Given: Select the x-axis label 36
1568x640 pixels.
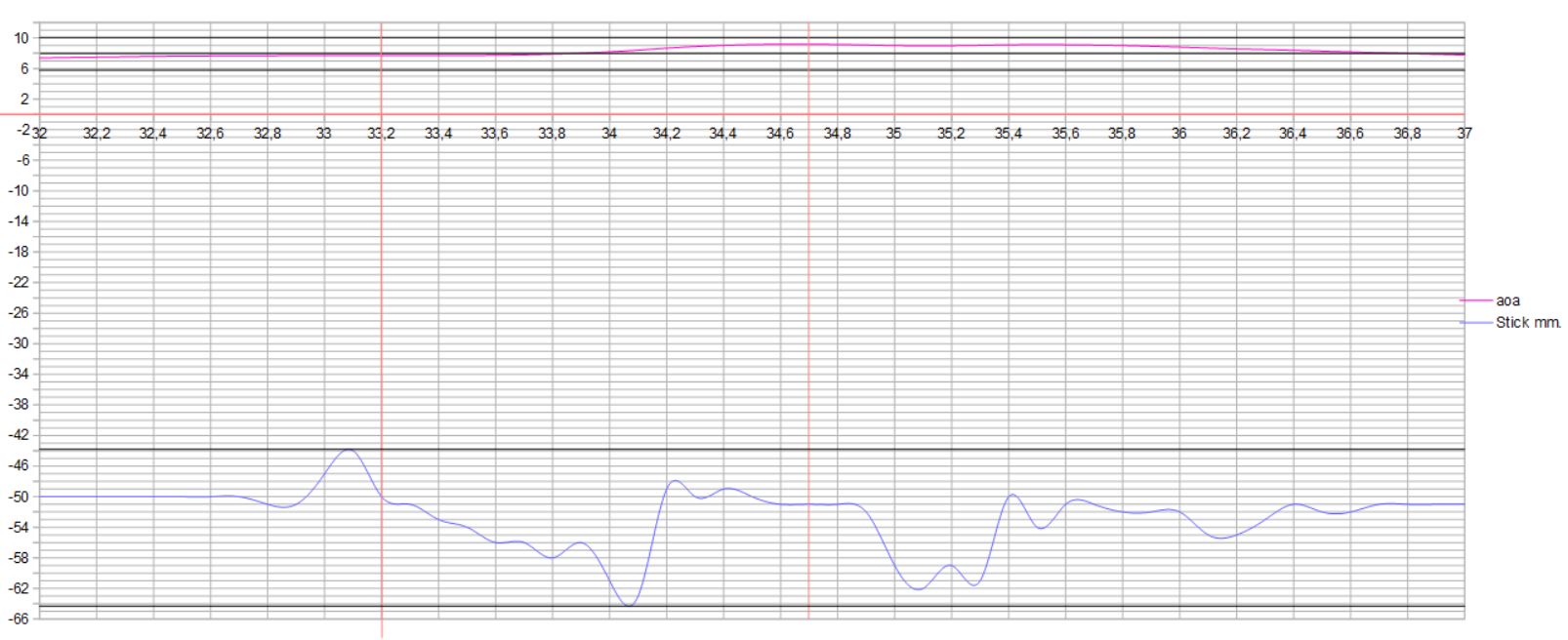Looking at the screenshot, I should pyautogui.click(x=1179, y=134).
